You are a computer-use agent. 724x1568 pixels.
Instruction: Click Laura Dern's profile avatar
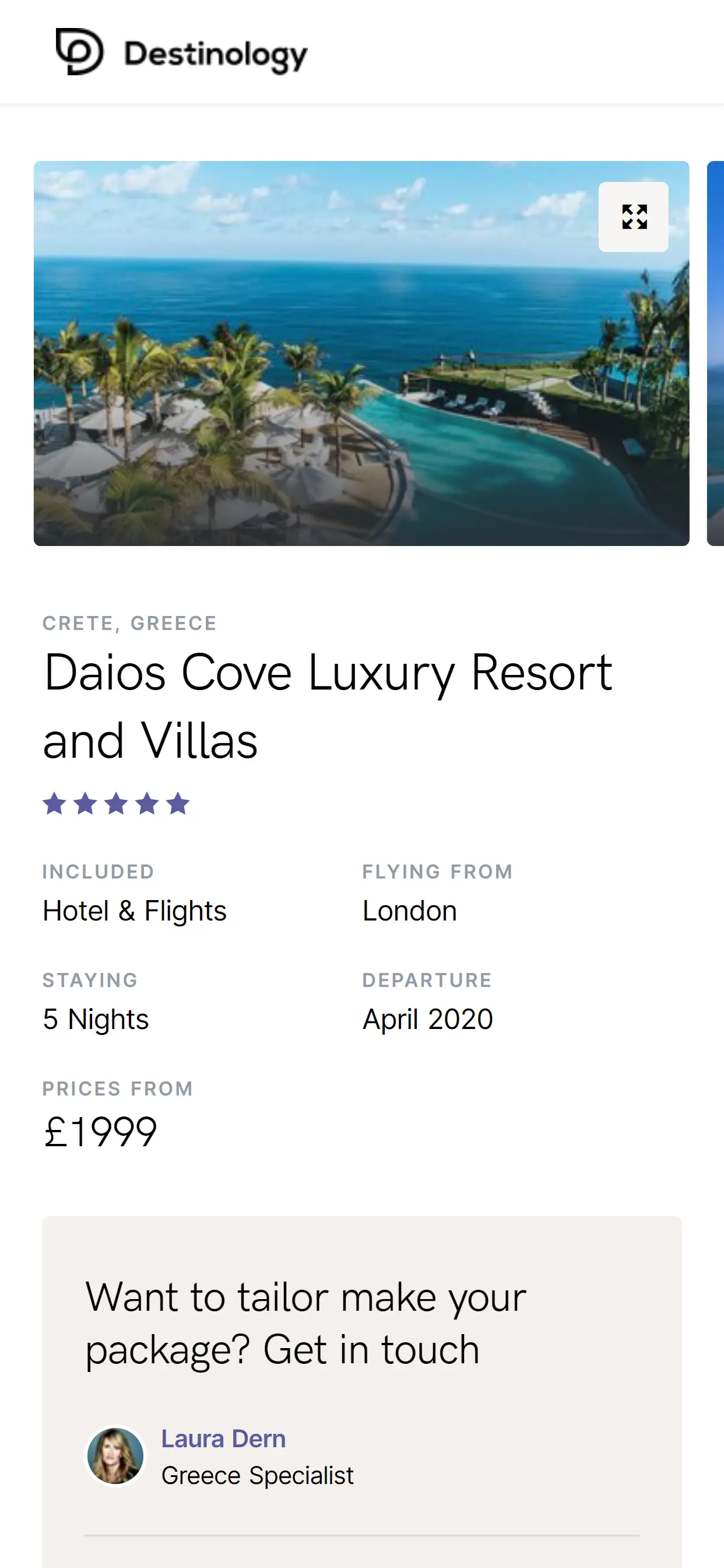[x=115, y=1456]
